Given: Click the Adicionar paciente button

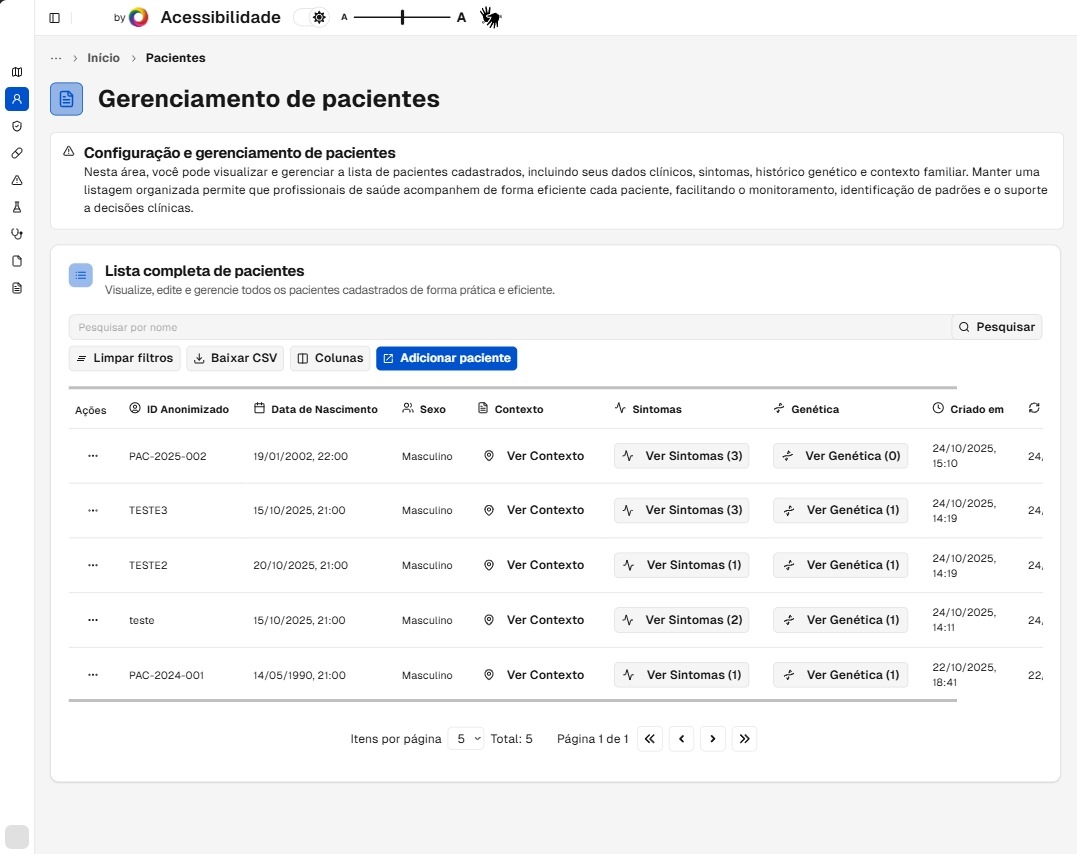Looking at the screenshot, I should (x=446, y=358).
